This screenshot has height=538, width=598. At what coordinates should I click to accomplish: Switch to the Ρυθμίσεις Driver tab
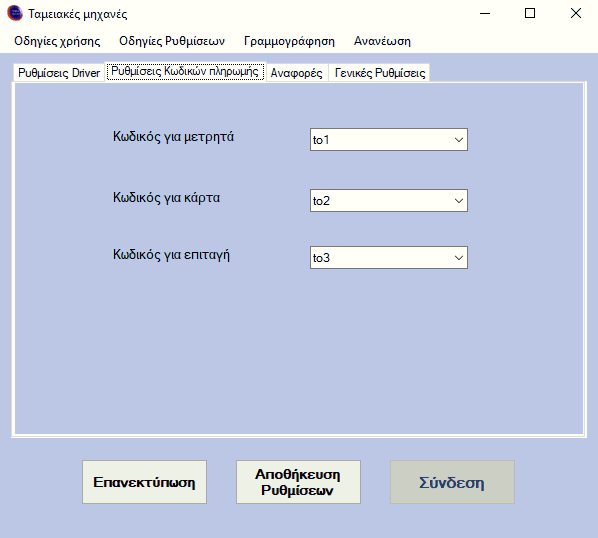(x=59, y=72)
